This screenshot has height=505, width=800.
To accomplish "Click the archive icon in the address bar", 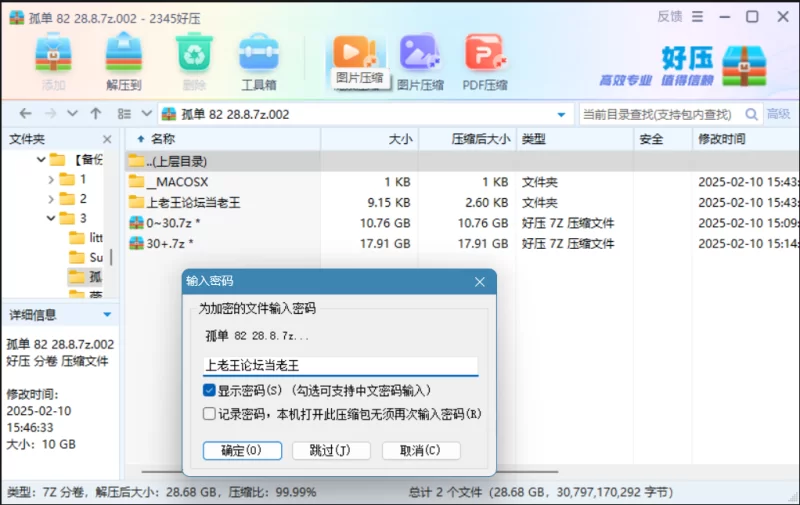I will (168, 114).
